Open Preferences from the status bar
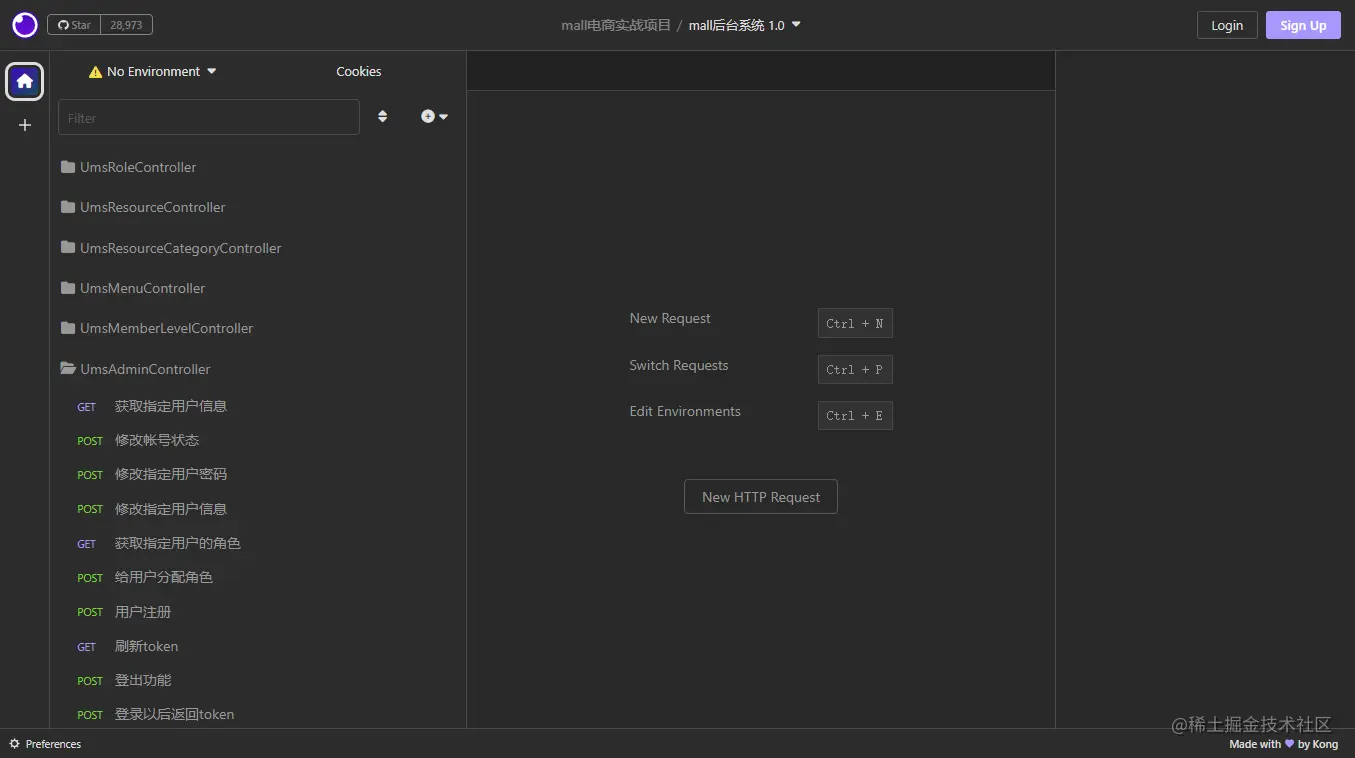This screenshot has width=1355, height=758. click(x=45, y=744)
